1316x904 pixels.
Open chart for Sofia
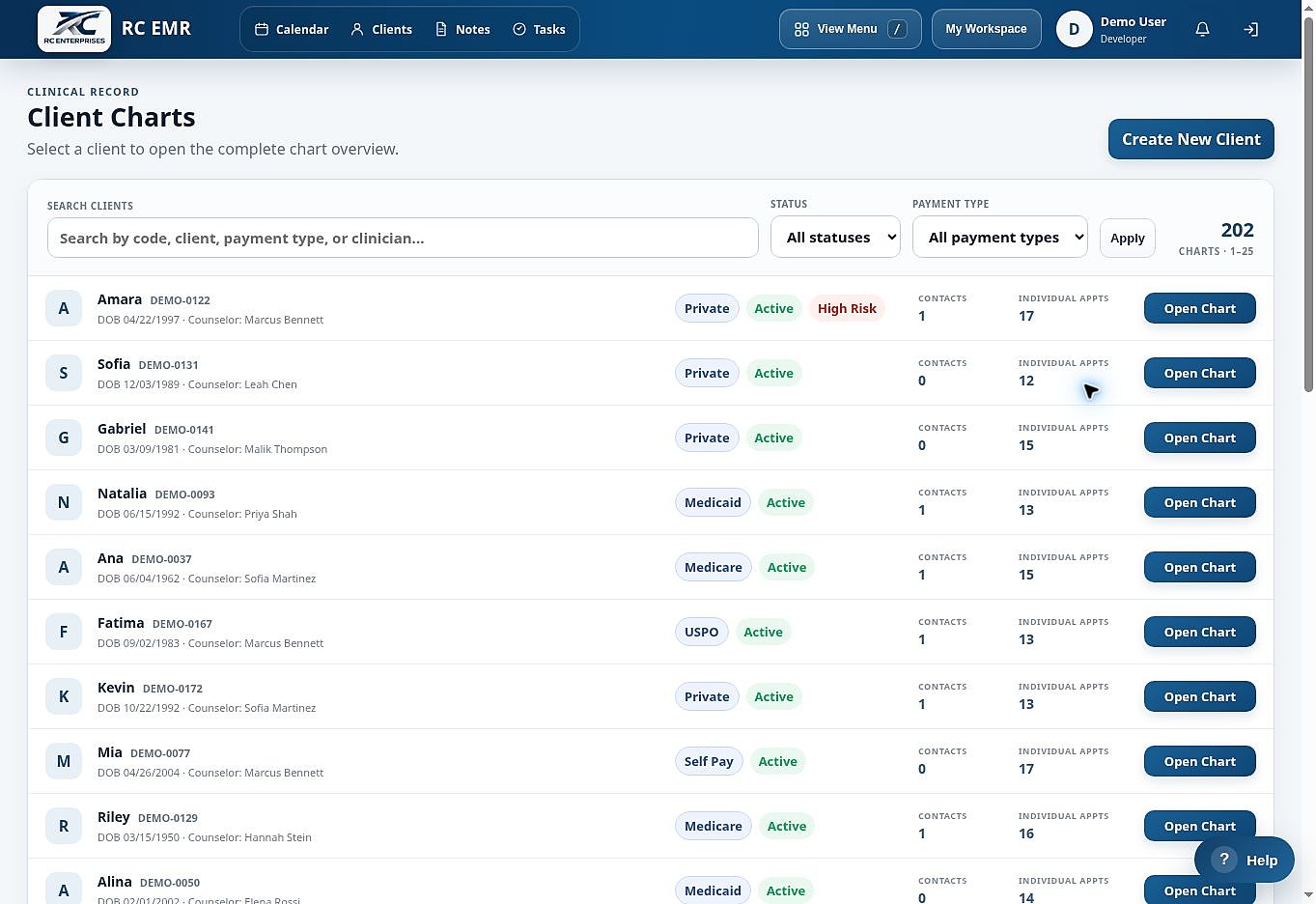[x=1199, y=373]
